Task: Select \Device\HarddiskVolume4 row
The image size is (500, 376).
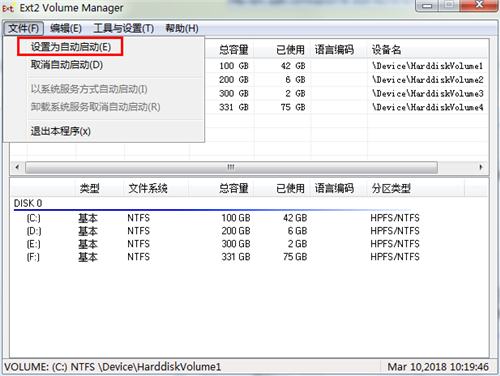Action: 428,107
